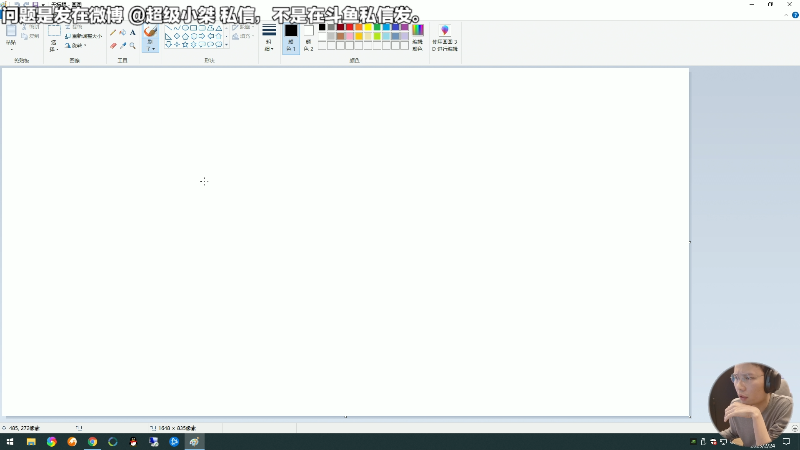Pick the yellow palette swatch

(x=368, y=27)
